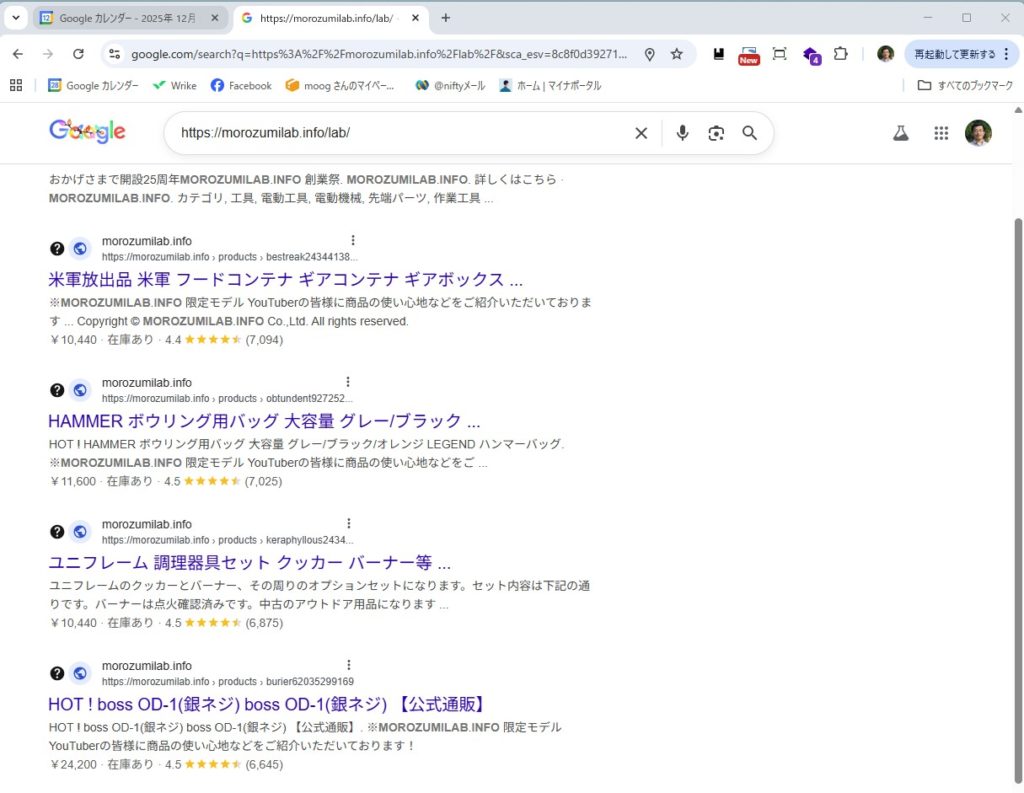Open the 米軍放出品 フードコンテナ result link

[285, 279]
